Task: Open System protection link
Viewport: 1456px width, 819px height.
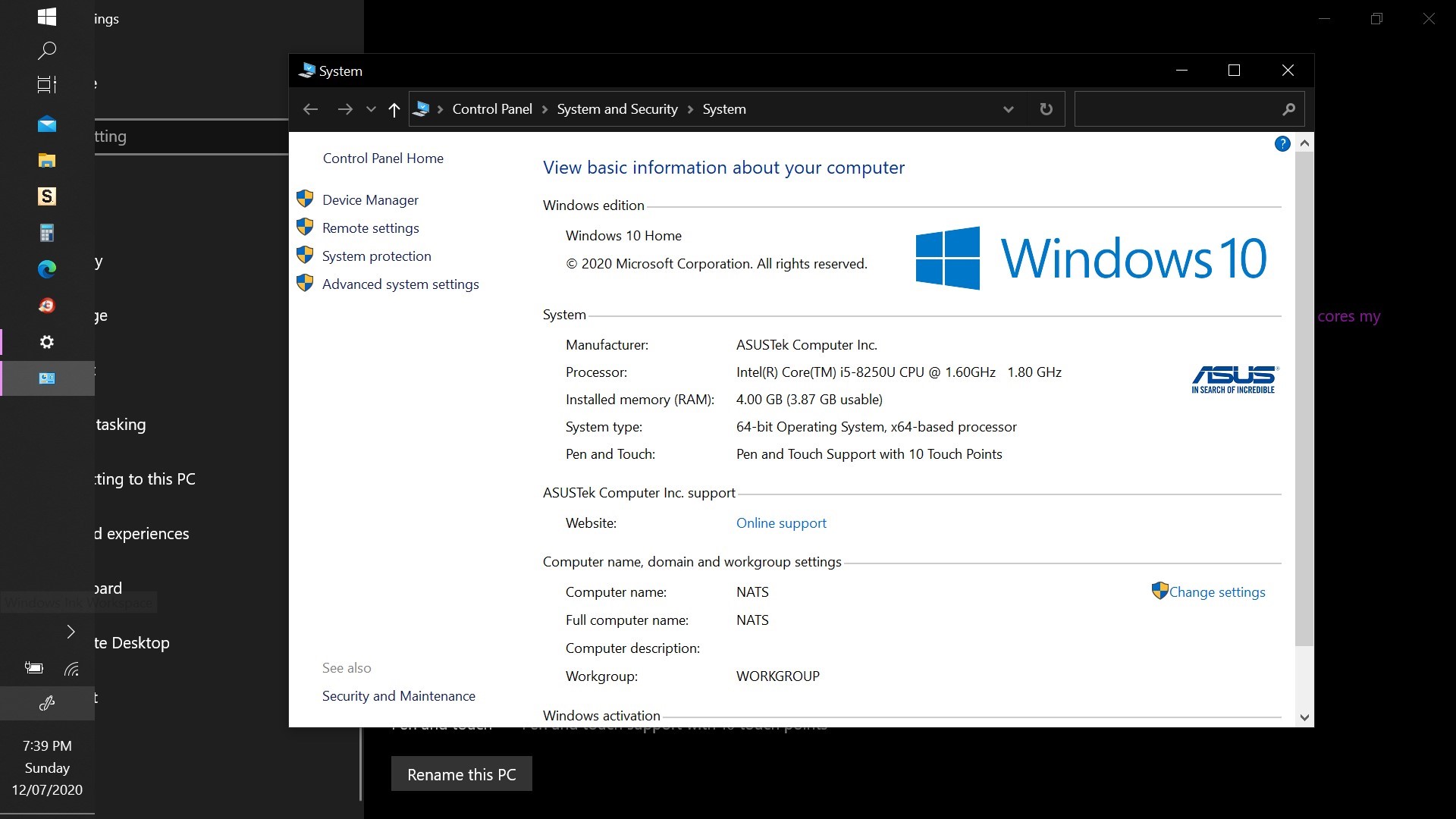Action: click(376, 256)
